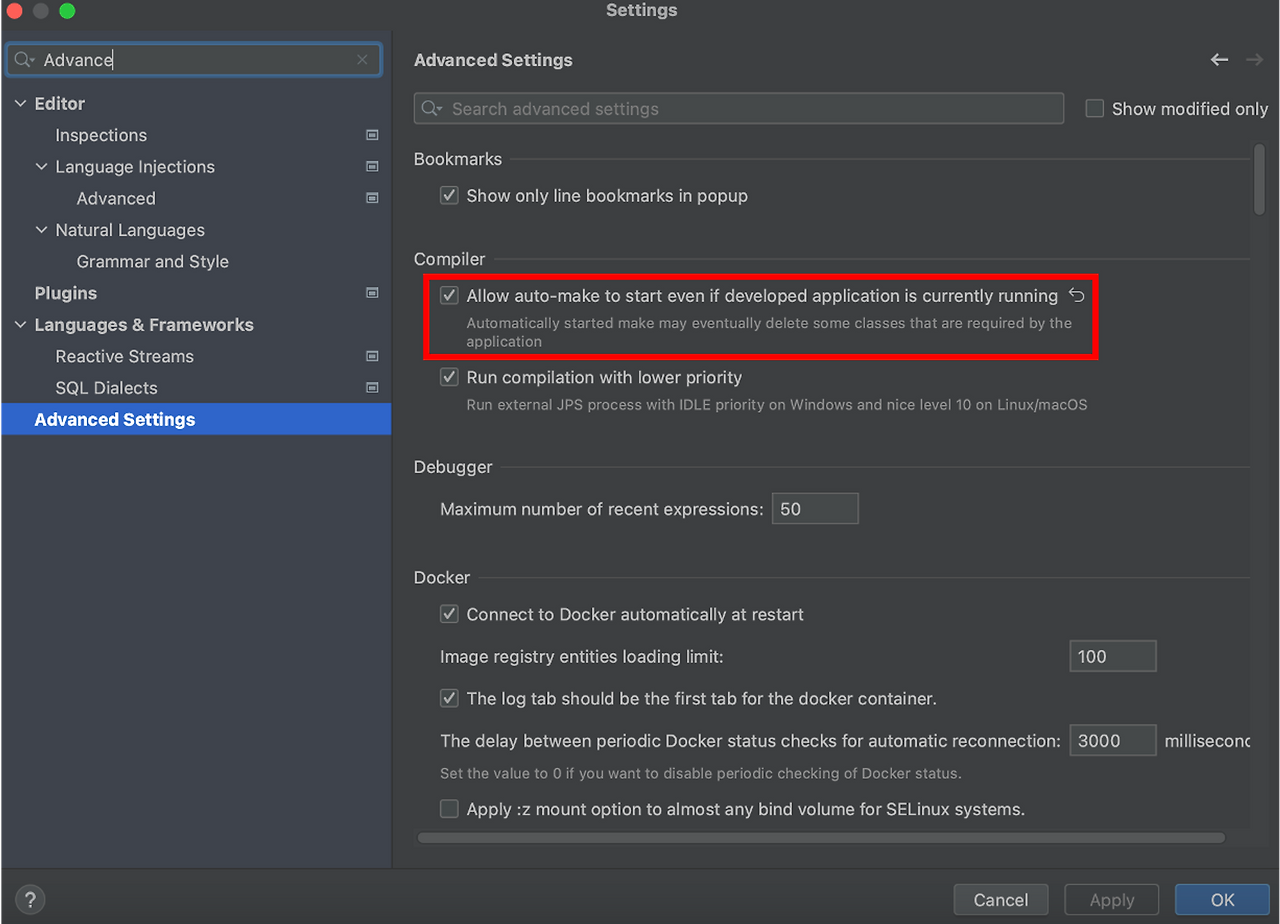1280x924 pixels.
Task: Clear the search field with the X icon
Action: (x=362, y=59)
